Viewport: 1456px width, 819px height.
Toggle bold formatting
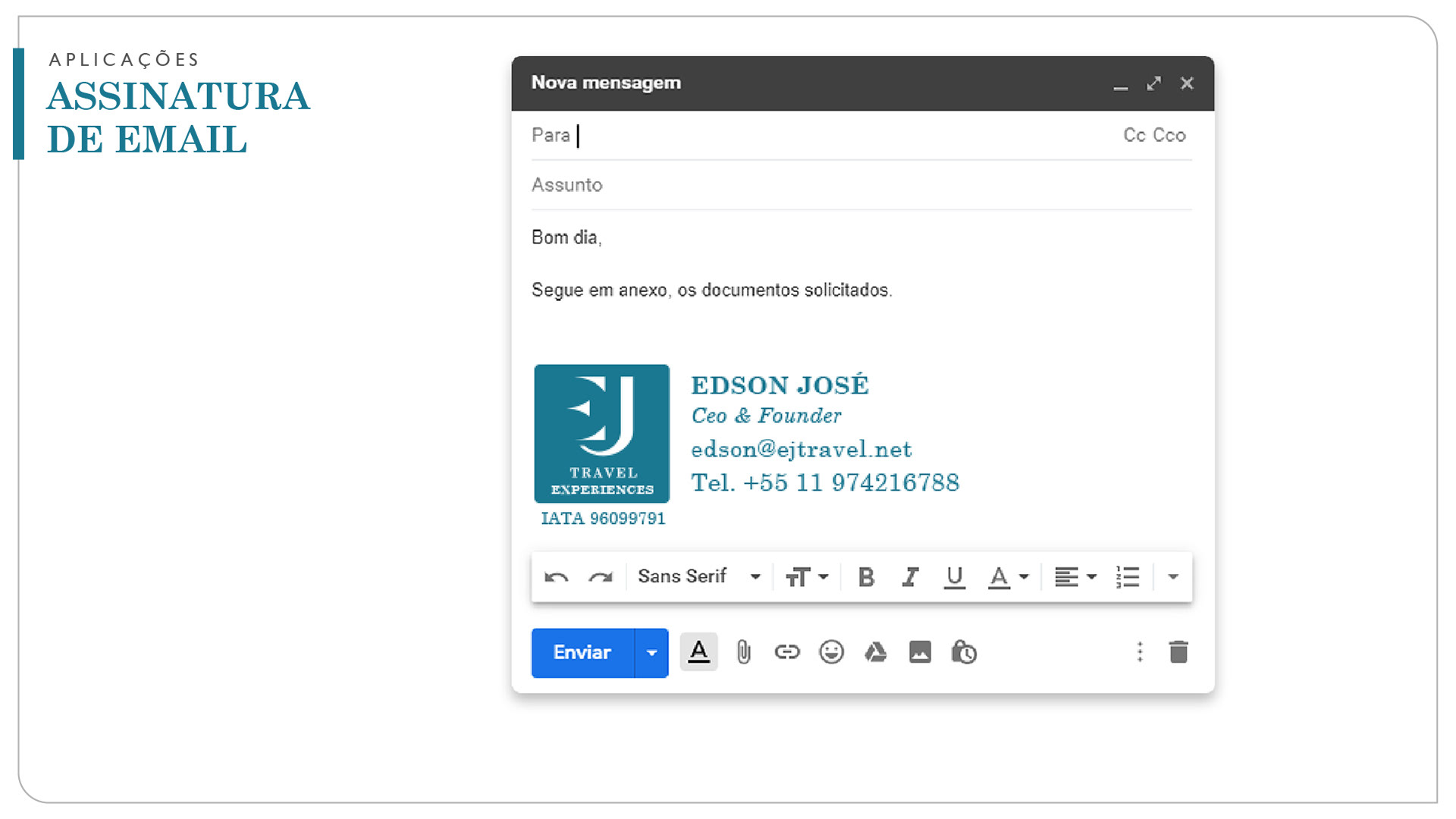tap(866, 578)
